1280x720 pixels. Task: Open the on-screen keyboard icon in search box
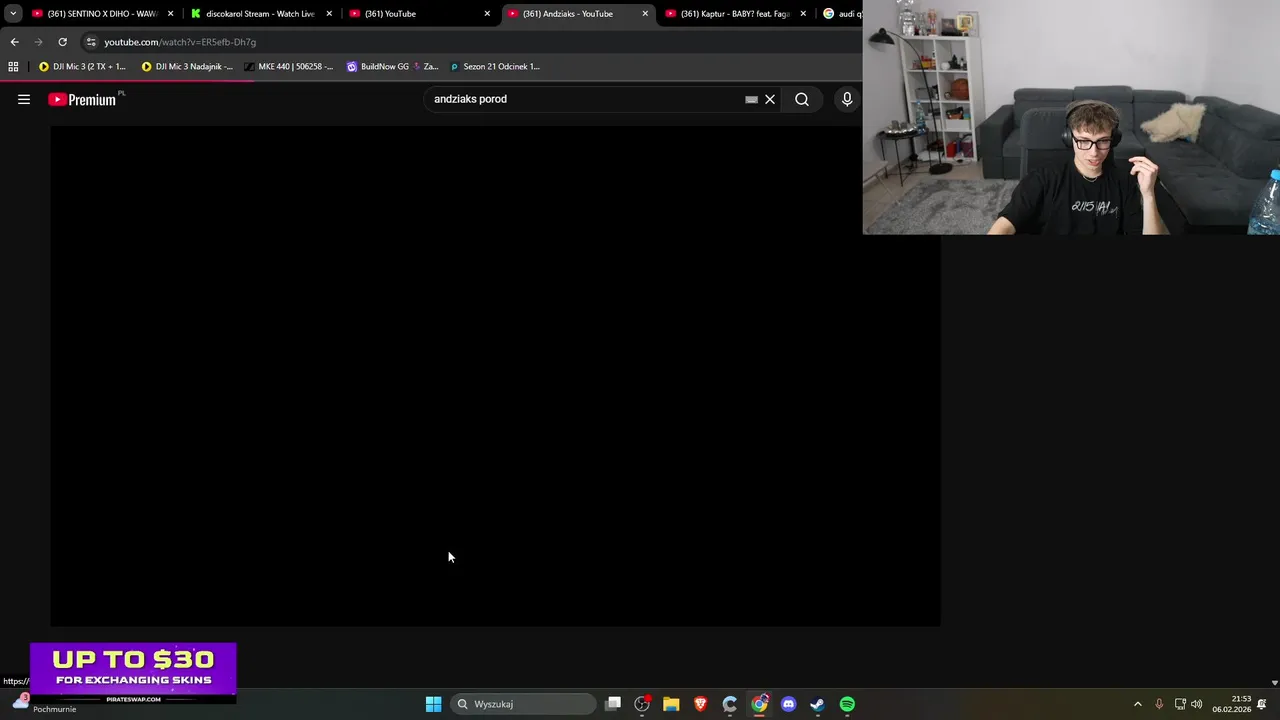point(751,99)
